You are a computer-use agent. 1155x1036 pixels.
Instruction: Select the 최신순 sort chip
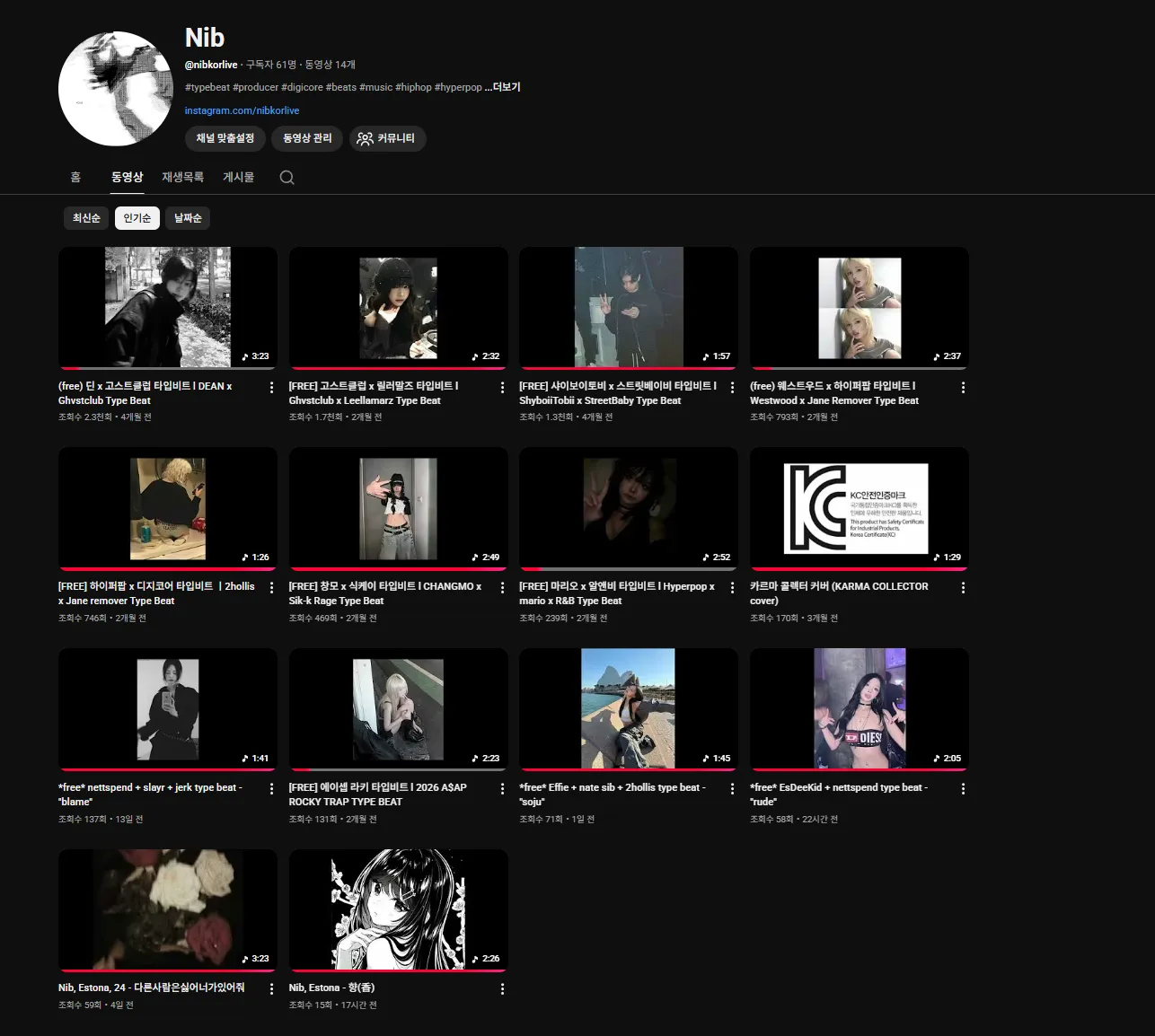pos(86,218)
